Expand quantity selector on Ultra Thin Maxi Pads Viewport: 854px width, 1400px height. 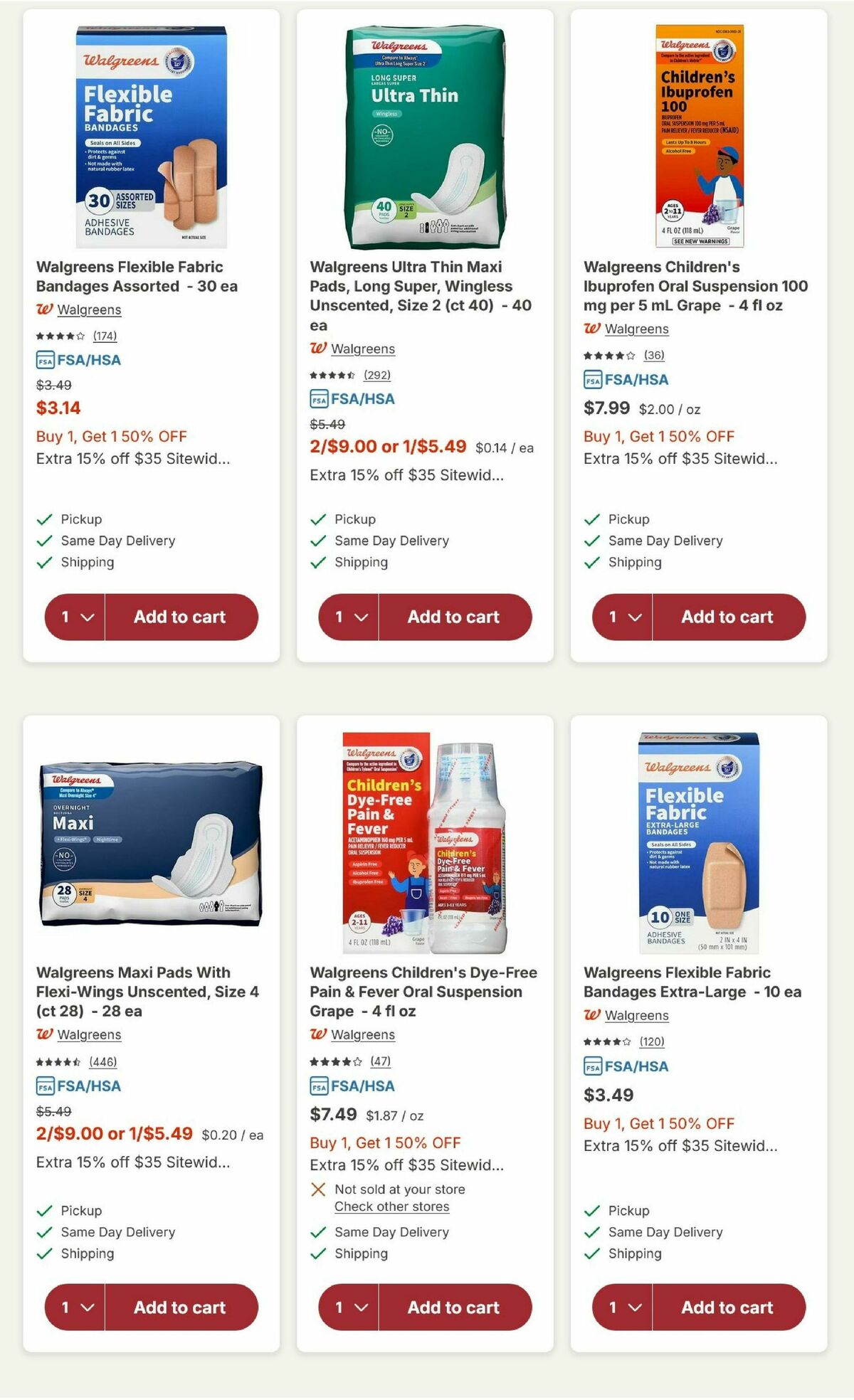point(348,617)
